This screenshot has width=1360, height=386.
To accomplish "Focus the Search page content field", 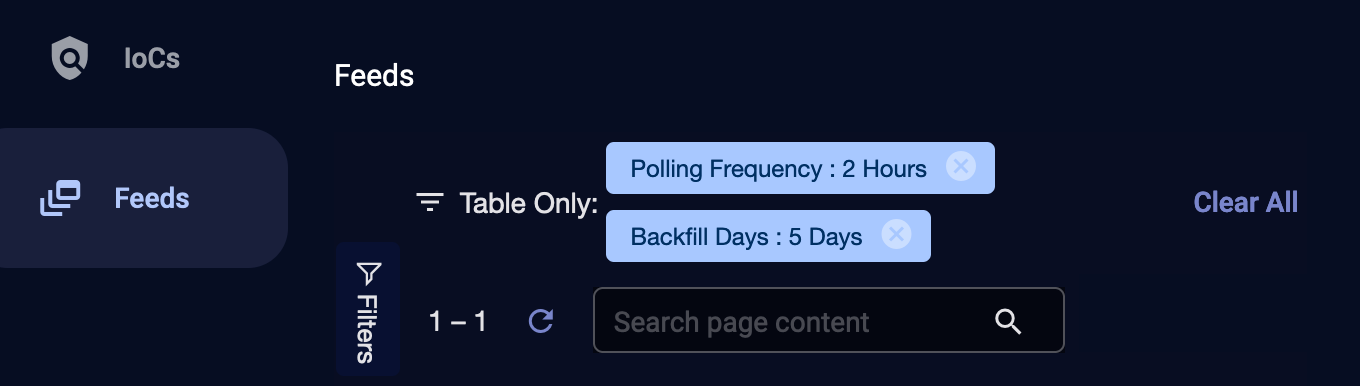I will click(x=828, y=321).
